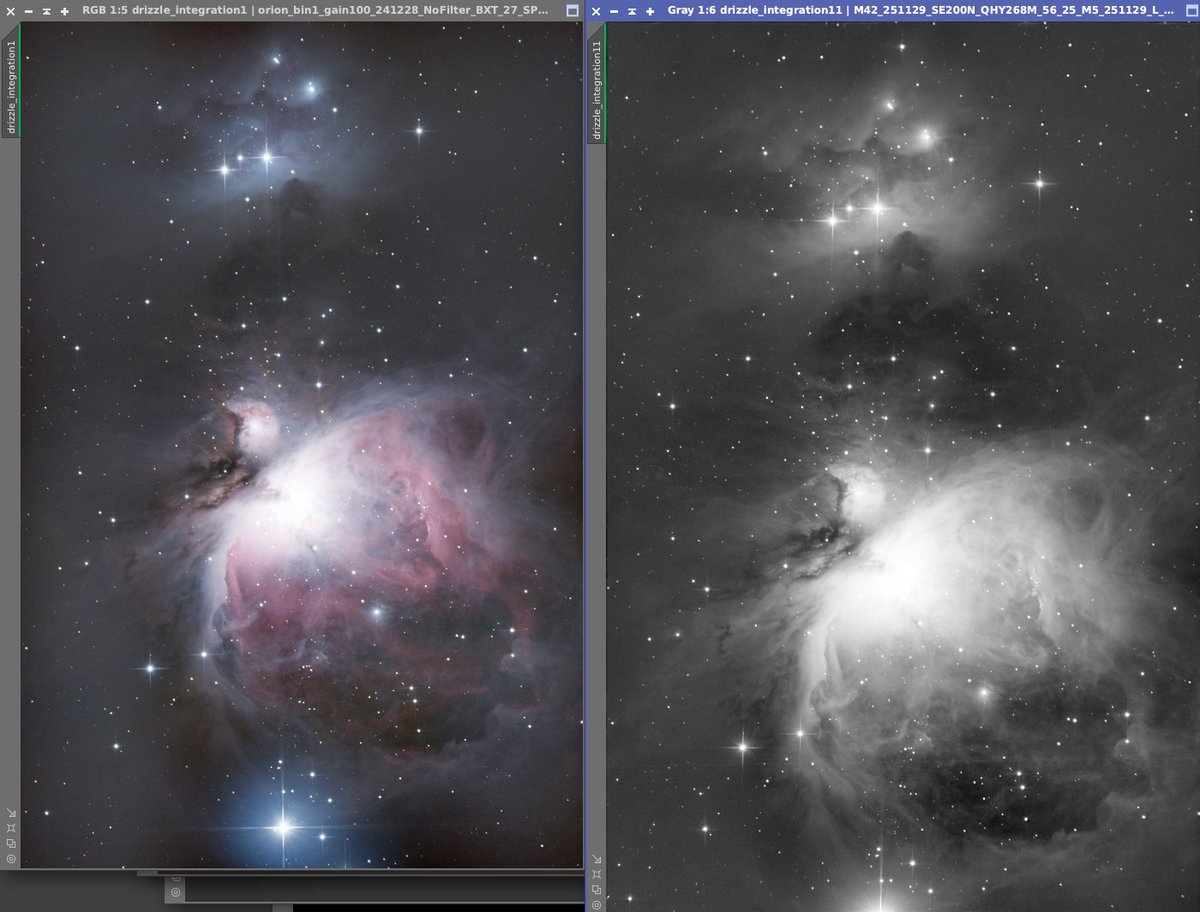Click the overlapping squares duplicate icon in RGB window
1200x912 pixels.
point(11,843)
